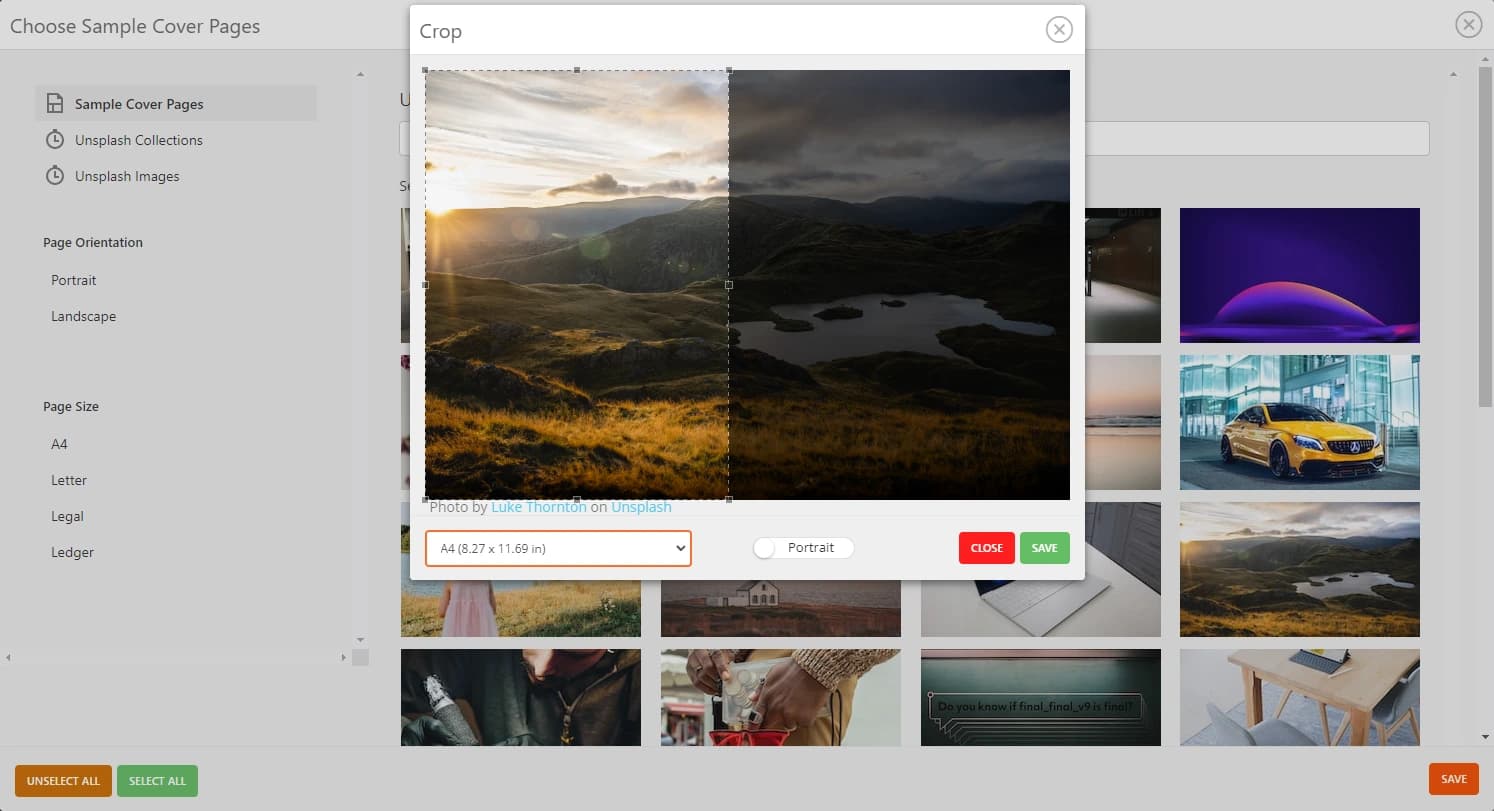Open the Unsplash credit link
The width and height of the screenshot is (1494, 811).
click(x=641, y=507)
